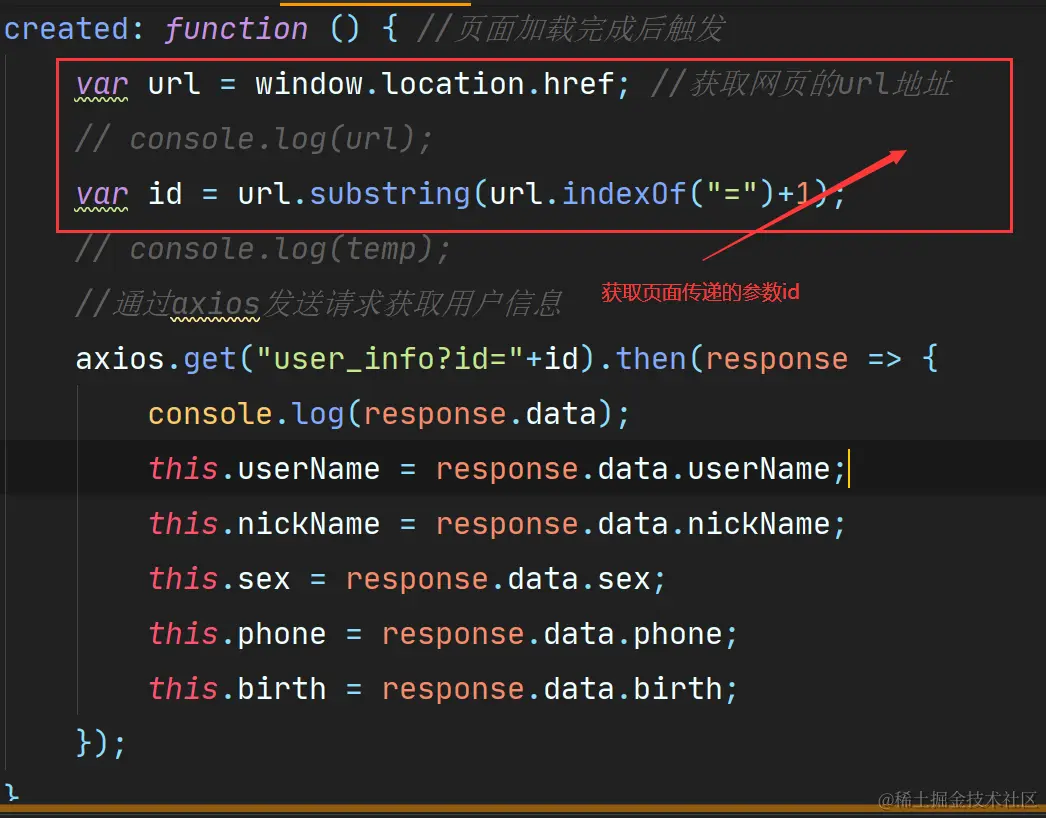Click the 'function' keyword on the first line
1046x818 pixels.
[x=236, y=29]
